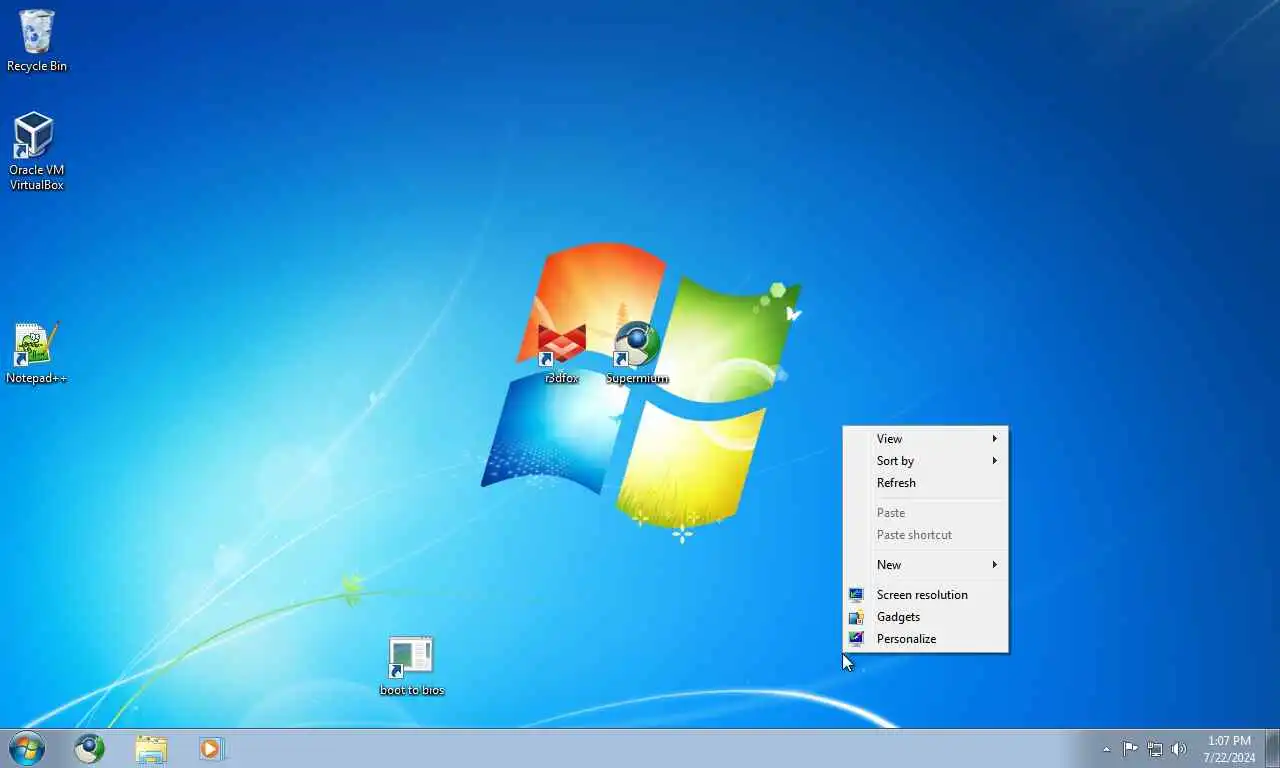The image size is (1280, 768).
Task: Open Windows Explorer from the taskbar
Action: pyautogui.click(x=151, y=748)
